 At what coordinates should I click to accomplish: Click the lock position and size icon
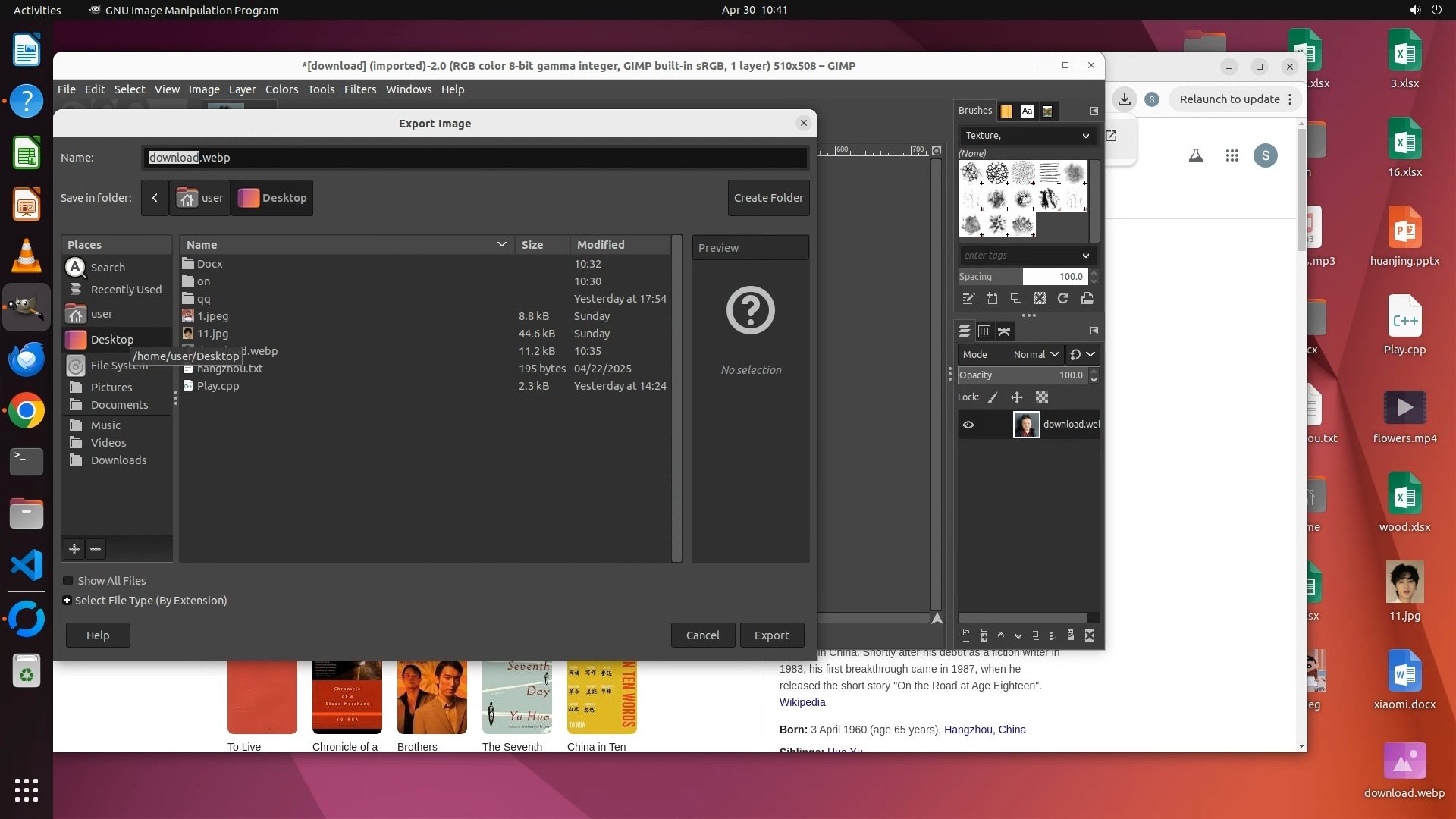(1017, 397)
